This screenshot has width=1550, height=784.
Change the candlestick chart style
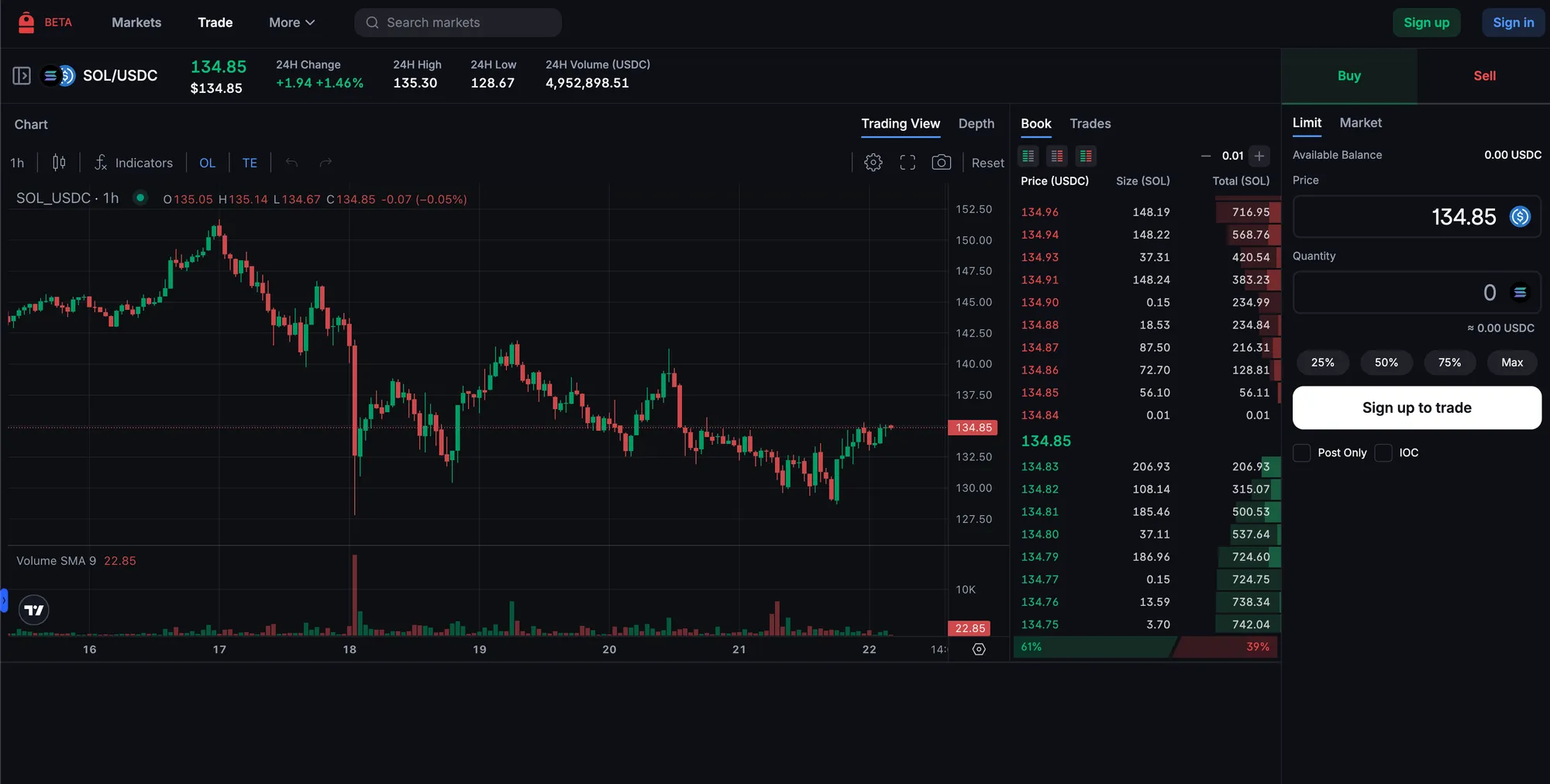click(59, 163)
